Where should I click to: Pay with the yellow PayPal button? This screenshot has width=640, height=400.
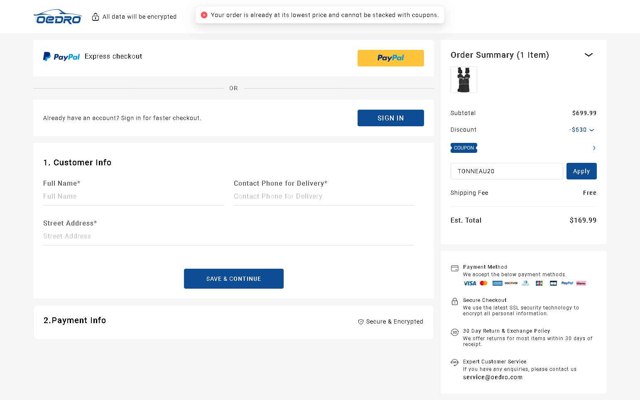click(391, 58)
